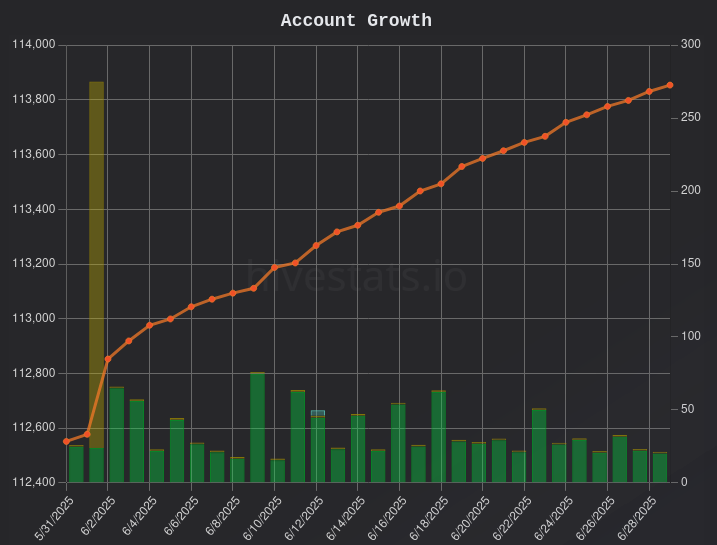Click the 5/31/2025 x-axis date label
The image size is (717, 545).
click(54, 518)
